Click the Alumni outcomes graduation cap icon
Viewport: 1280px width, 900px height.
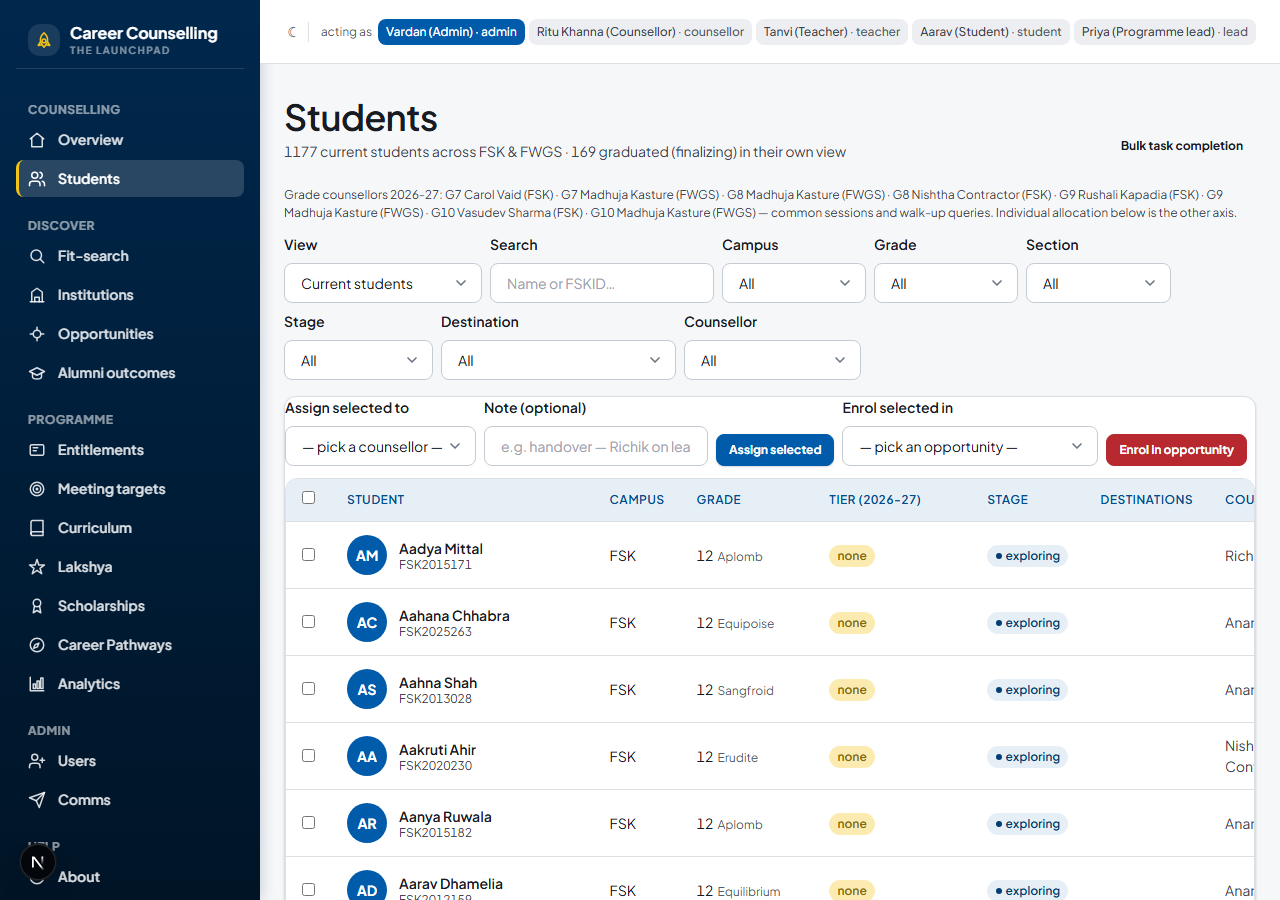click(x=37, y=373)
